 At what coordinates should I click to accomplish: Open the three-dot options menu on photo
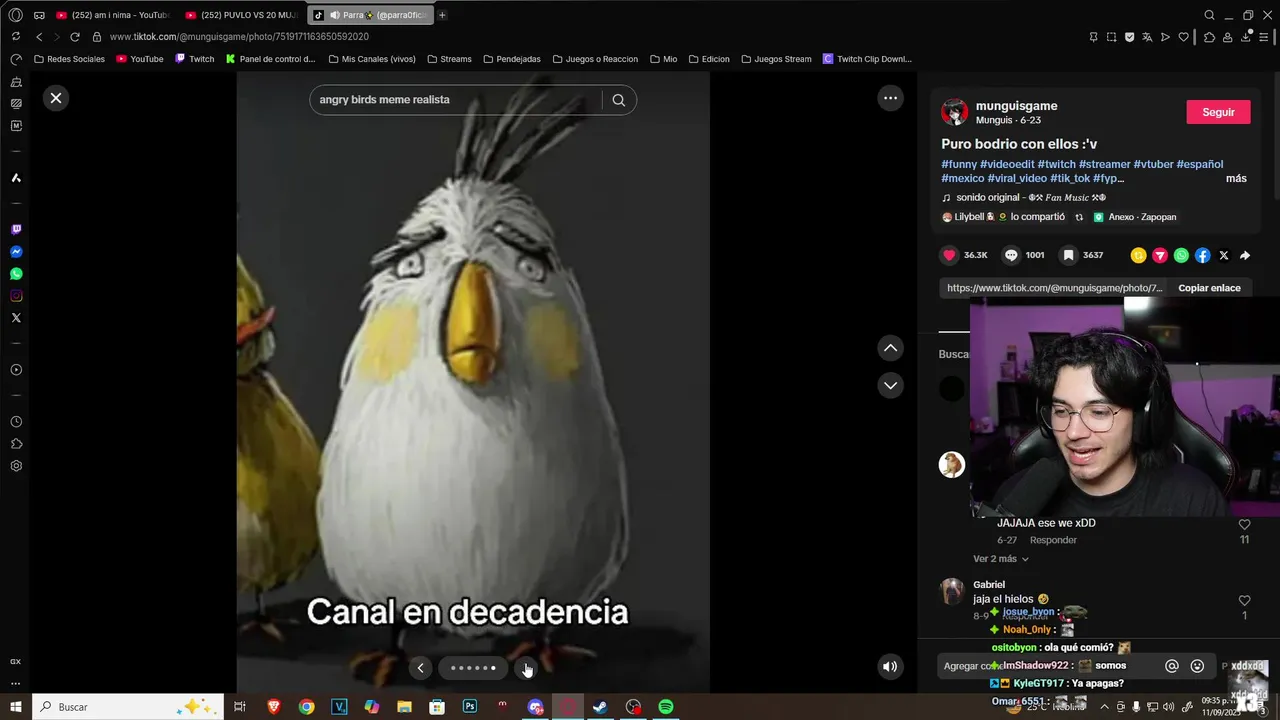pyautogui.click(x=890, y=98)
